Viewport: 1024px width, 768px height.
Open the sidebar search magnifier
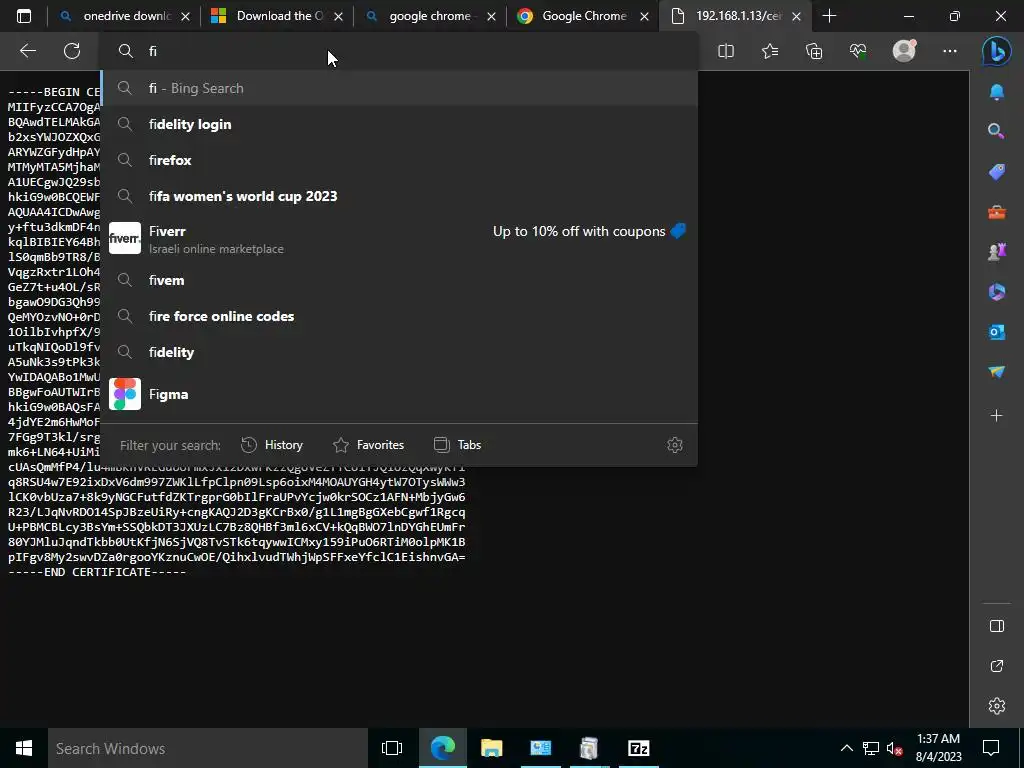[x=997, y=131]
